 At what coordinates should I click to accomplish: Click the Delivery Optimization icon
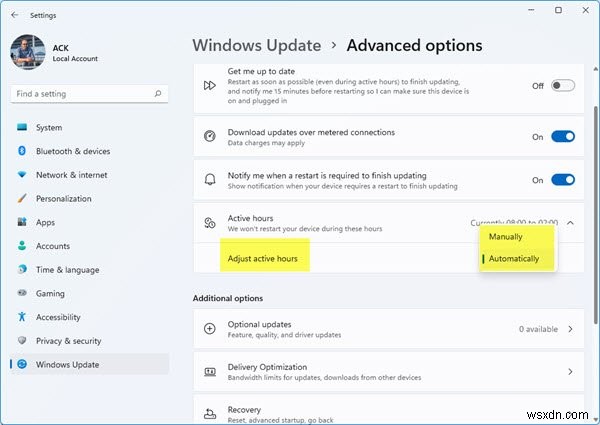click(x=210, y=371)
